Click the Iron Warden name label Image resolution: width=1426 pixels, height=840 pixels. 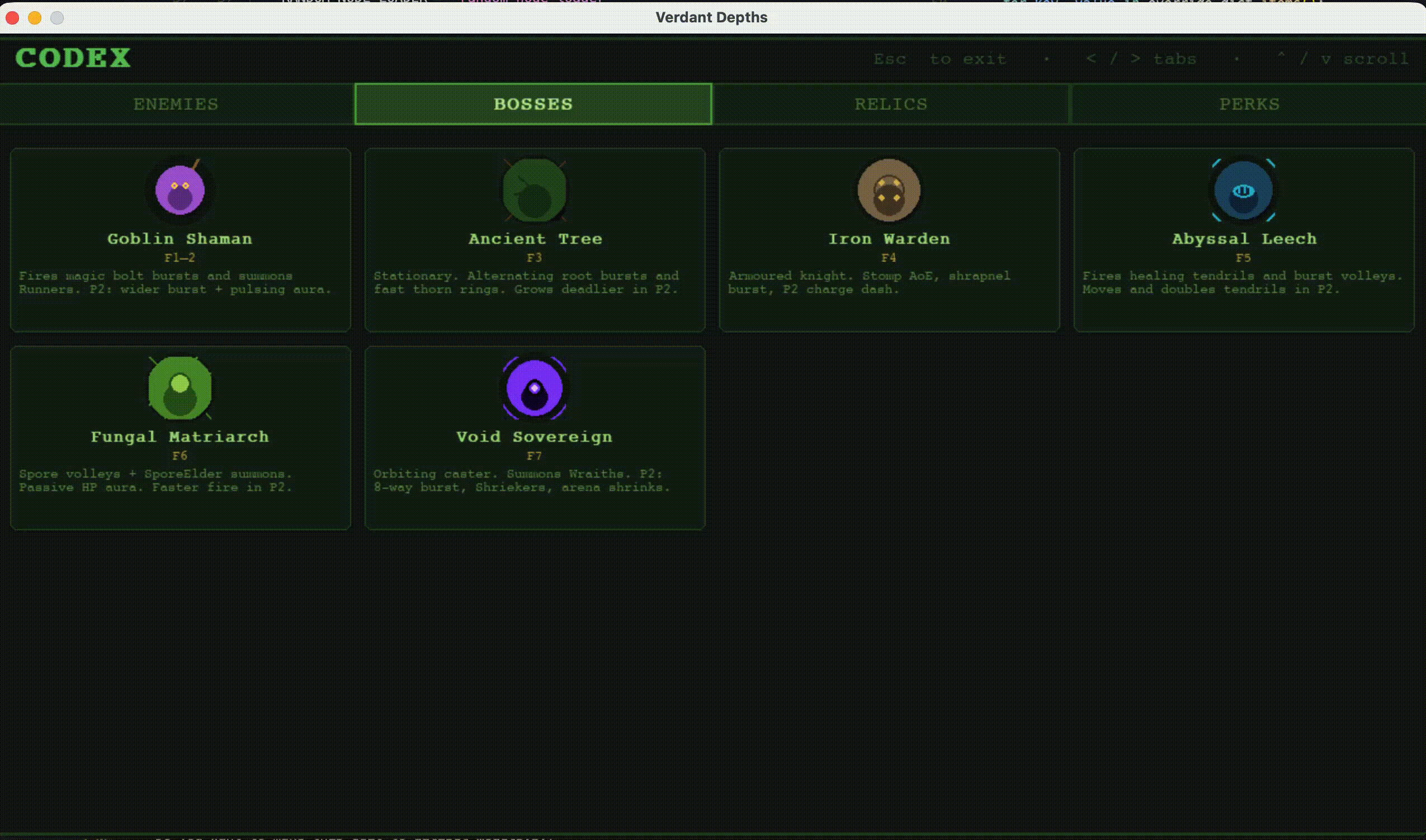coord(889,239)
